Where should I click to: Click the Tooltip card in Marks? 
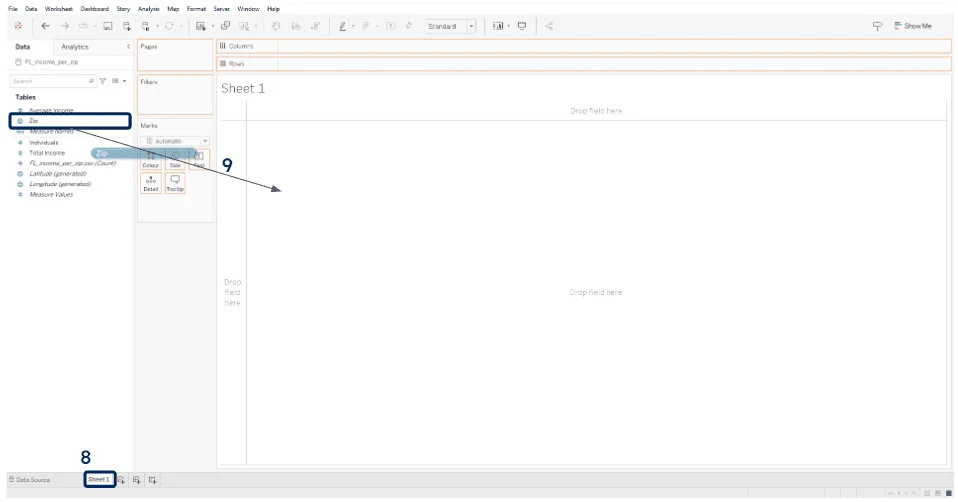175,183
